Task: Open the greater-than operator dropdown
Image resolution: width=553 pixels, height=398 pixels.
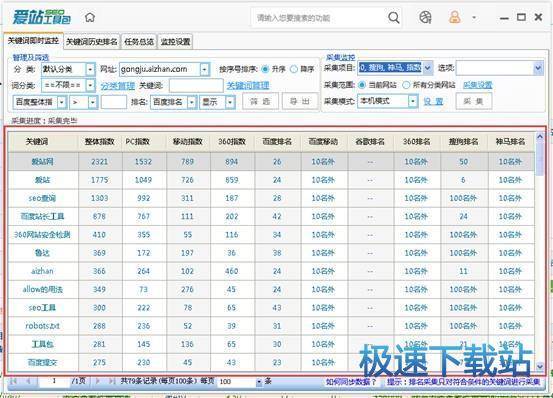Action: point(92,102)
